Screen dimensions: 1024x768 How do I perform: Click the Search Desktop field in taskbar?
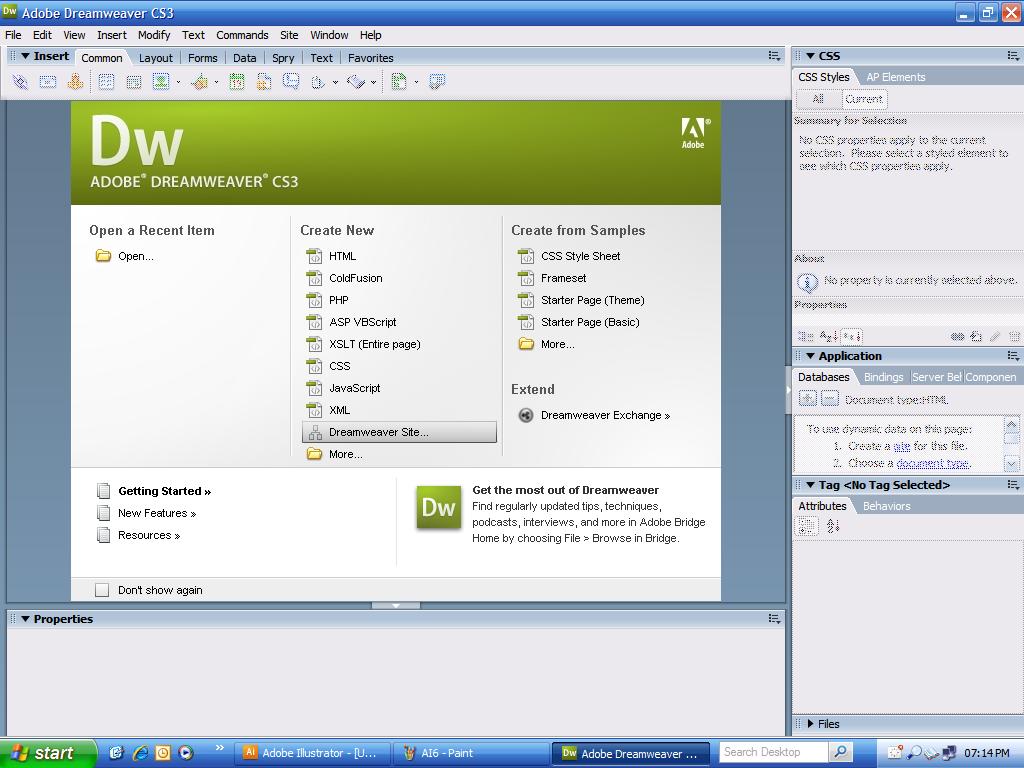pos(774,752)
